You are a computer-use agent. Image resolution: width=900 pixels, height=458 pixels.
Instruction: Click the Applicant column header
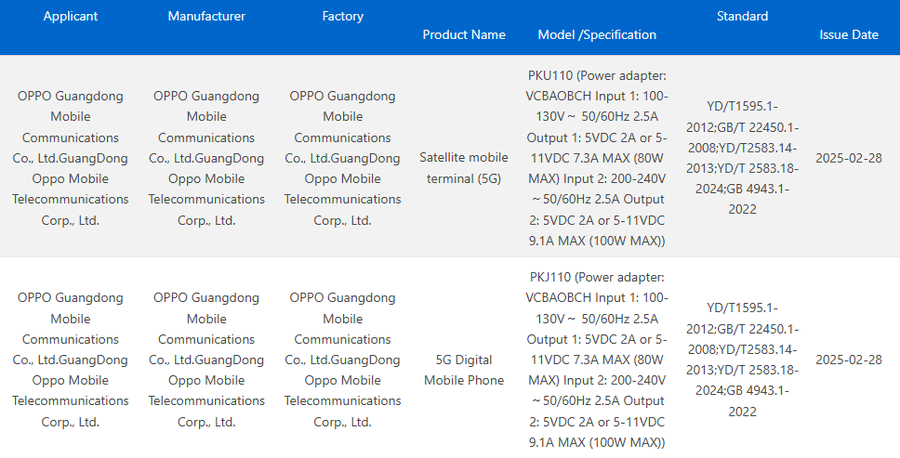click(70, 17)
